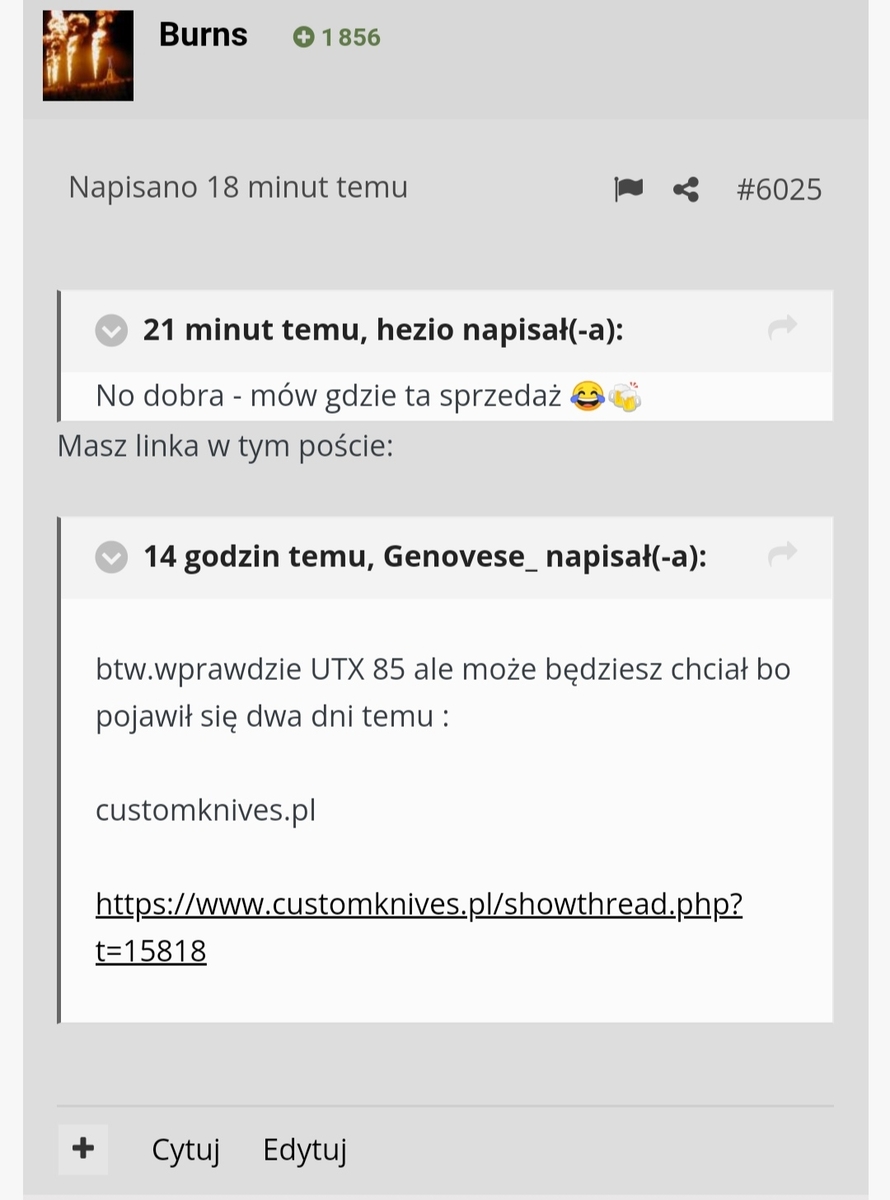Click the "Napisano 18 minut temu" timestamp
The image size is (890, 1200).
click(x=238, y=187)
